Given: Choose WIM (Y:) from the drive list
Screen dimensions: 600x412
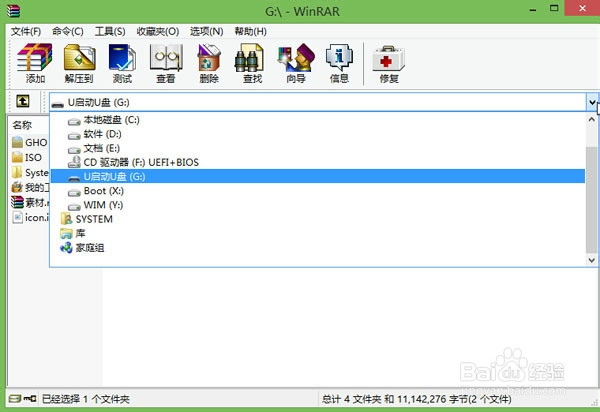Looking at the screenshot, I should 318,205.
